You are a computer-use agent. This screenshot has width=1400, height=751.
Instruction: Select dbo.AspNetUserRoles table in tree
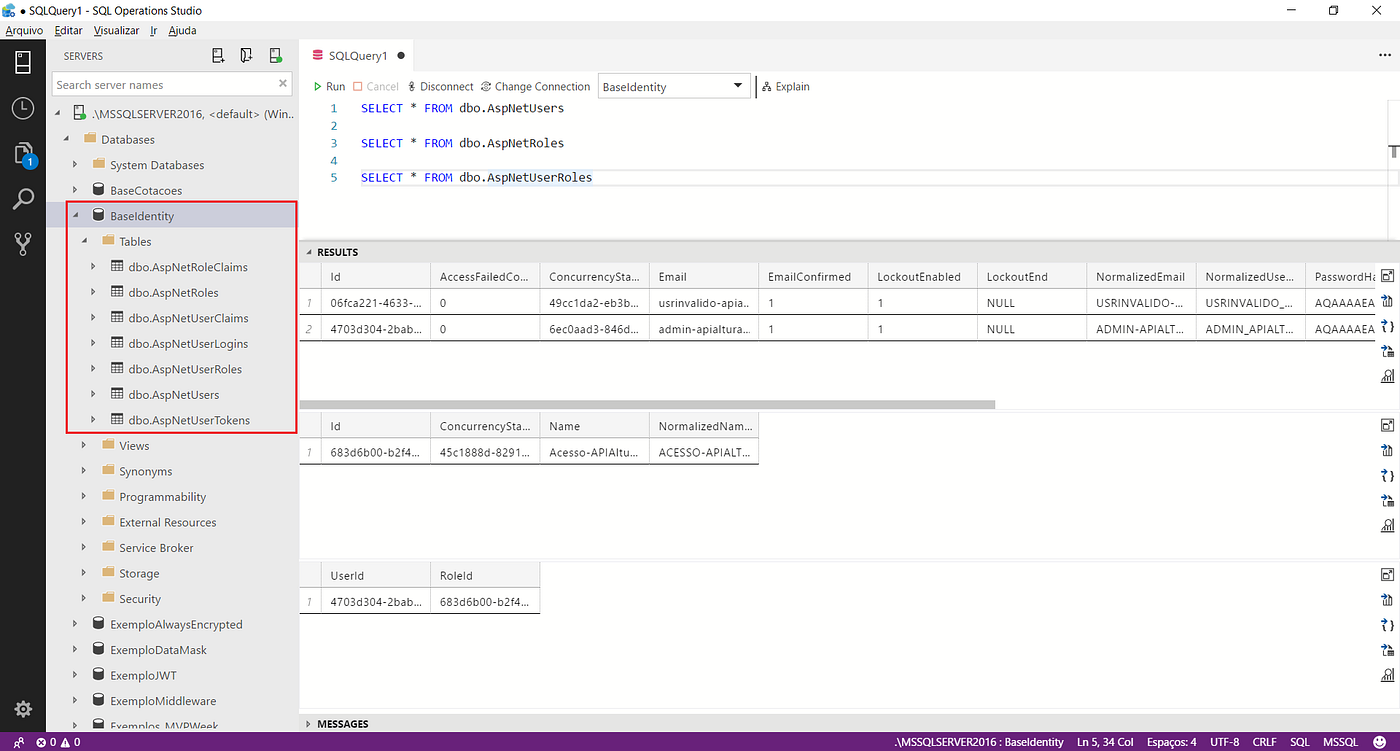[x=185, y=369]
